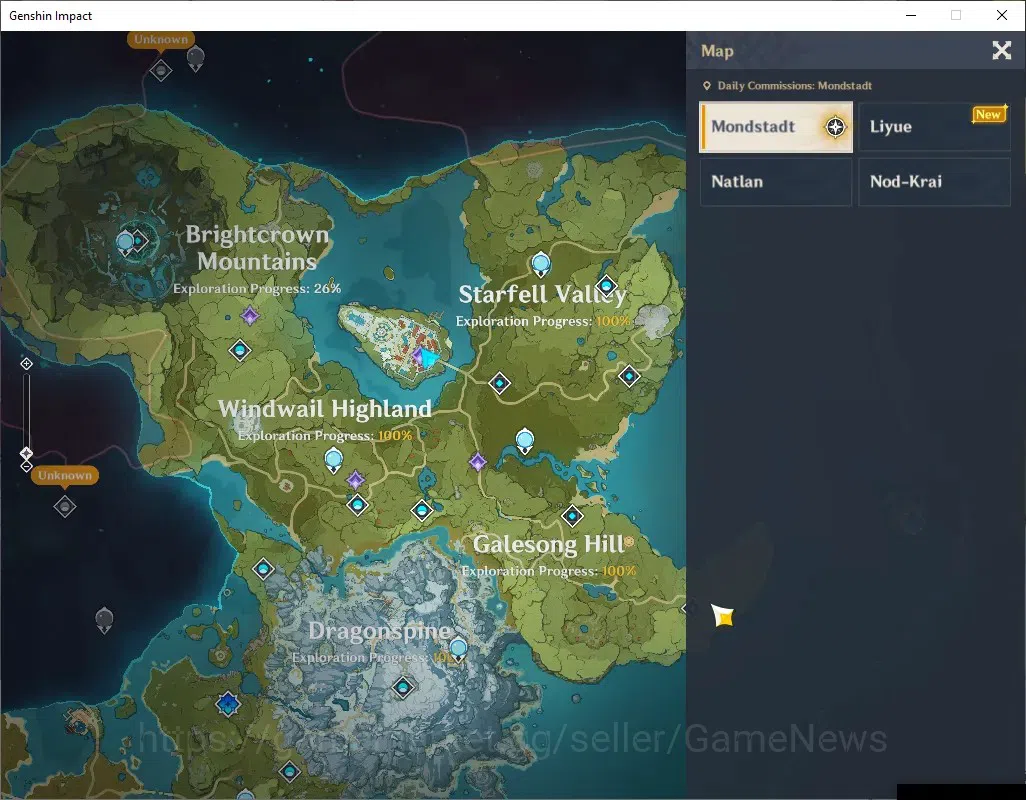This screenshot has width=1026, height=800.
Task: Minimize the Genshin Impact window
Action: coord(911,15)
